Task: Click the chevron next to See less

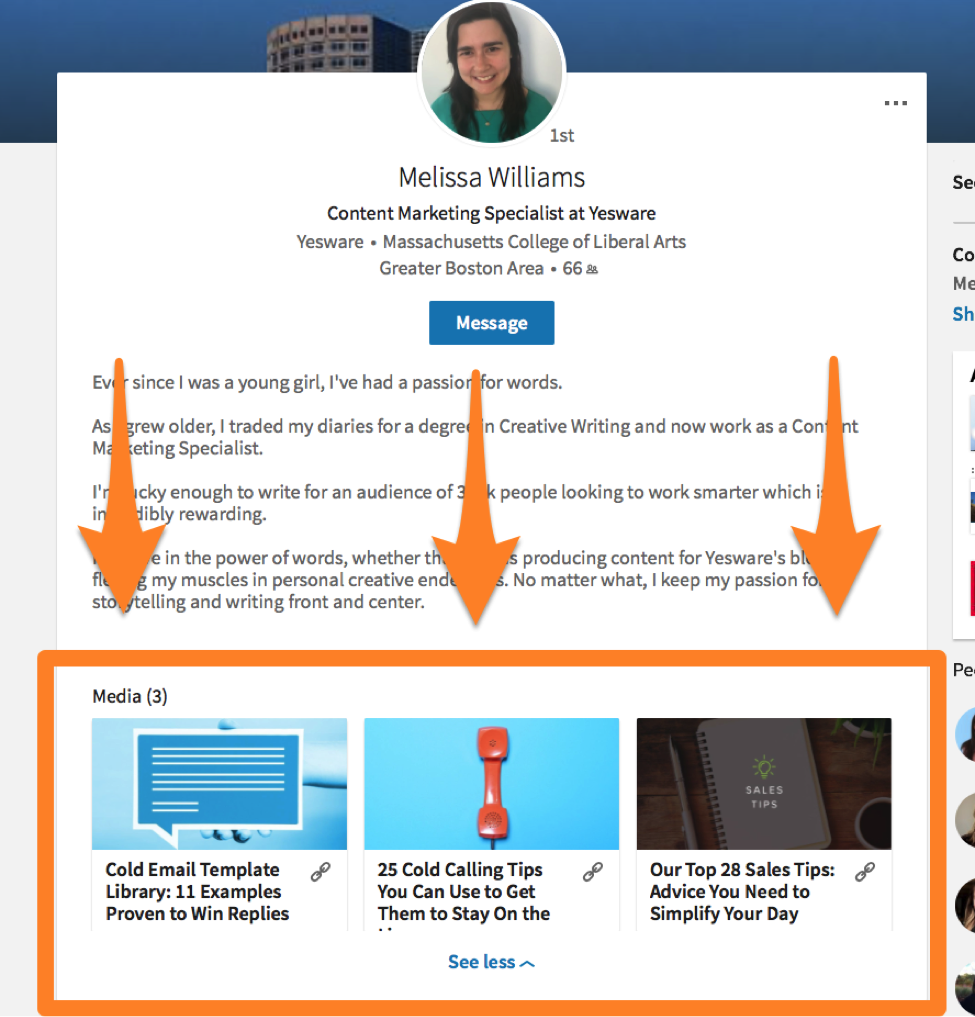Action: click(528, 961)
